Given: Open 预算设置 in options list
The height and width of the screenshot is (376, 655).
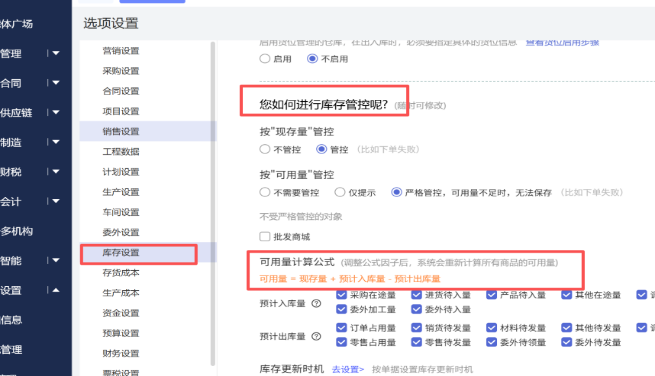Looking at the screenshot, I should point(121,333).
